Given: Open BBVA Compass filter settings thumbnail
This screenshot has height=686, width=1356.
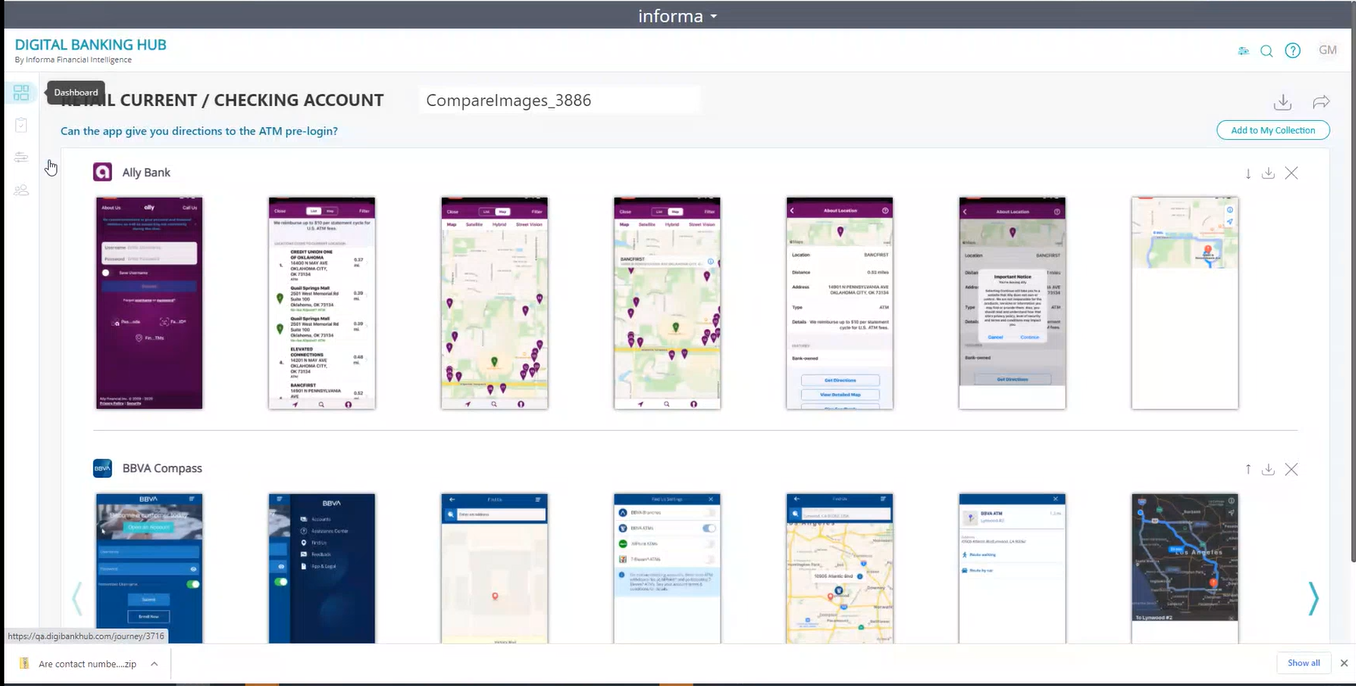Looking at the screenshot, I should [667, 568].
